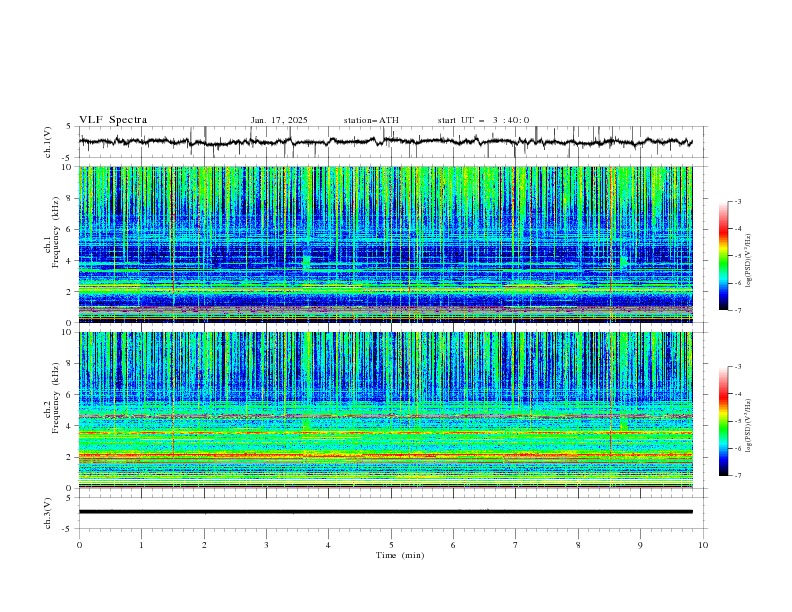Click the time axis tick label "0"

[x=79, y=545]
